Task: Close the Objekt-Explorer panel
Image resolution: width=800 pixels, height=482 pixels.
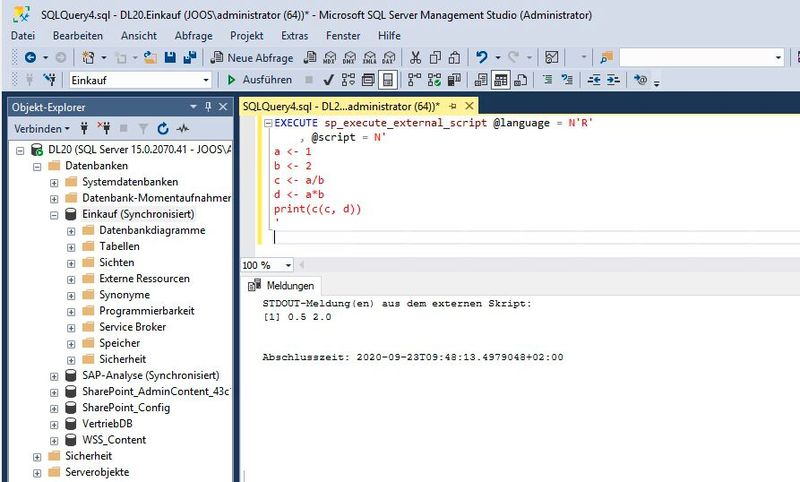Action: (223, 107)
